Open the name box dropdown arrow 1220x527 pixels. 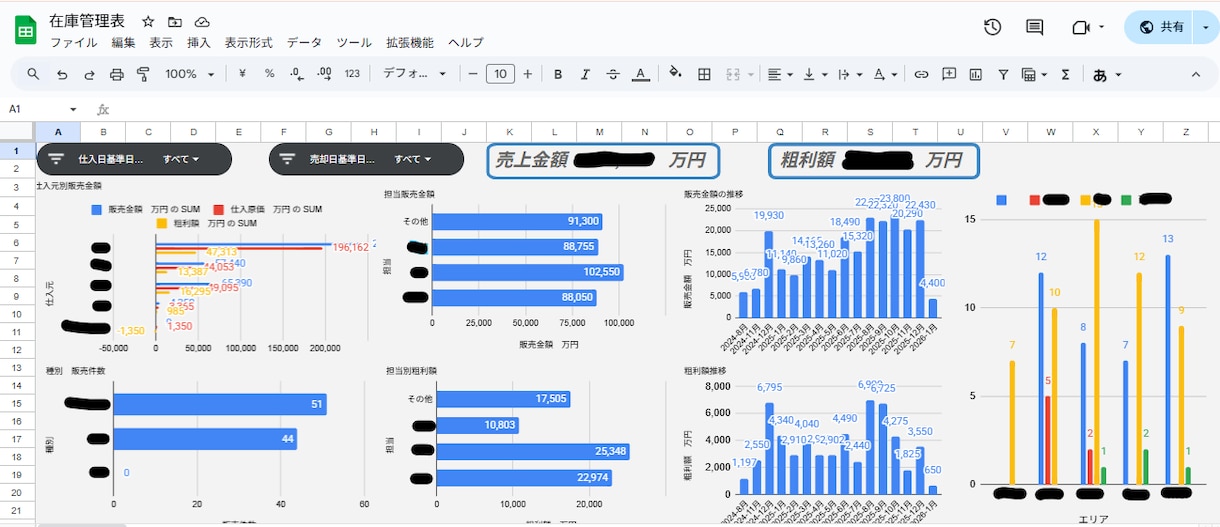73,109
